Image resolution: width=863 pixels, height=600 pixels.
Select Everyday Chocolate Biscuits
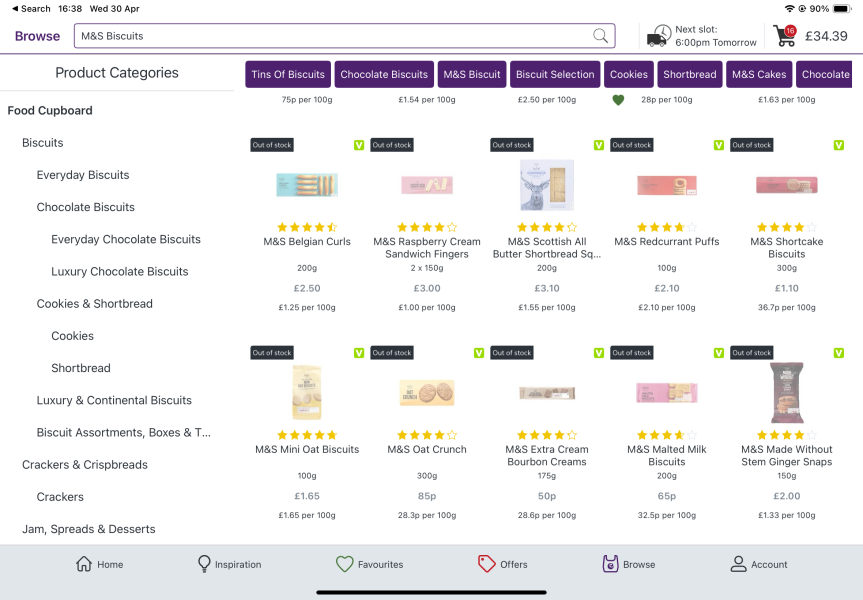pos(126,239)
